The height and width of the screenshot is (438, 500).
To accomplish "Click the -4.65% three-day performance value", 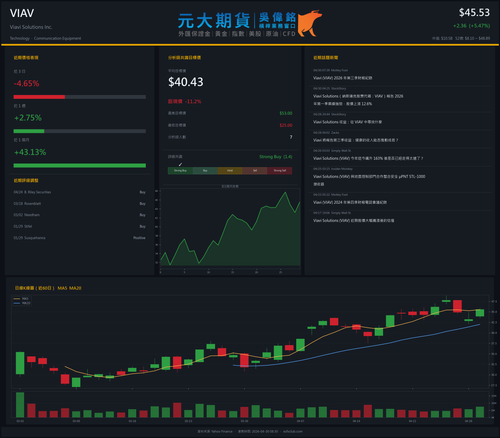I will click(x=26, y=83).
